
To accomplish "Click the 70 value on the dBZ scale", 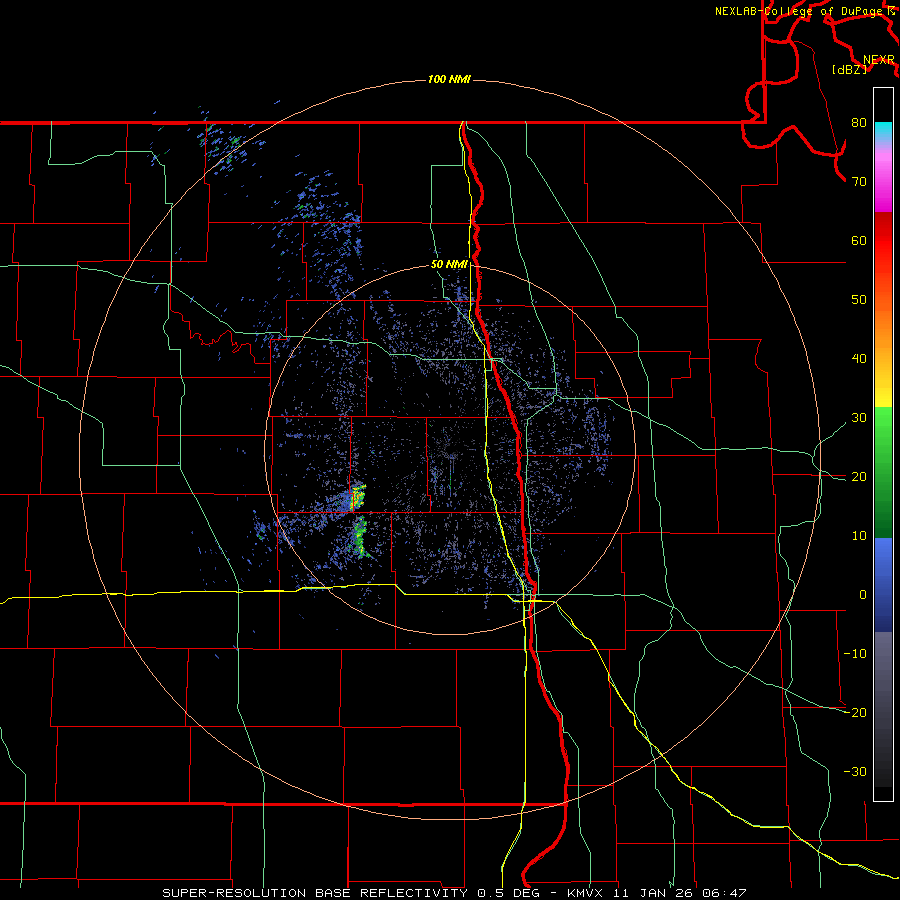I will click(859, 182).
